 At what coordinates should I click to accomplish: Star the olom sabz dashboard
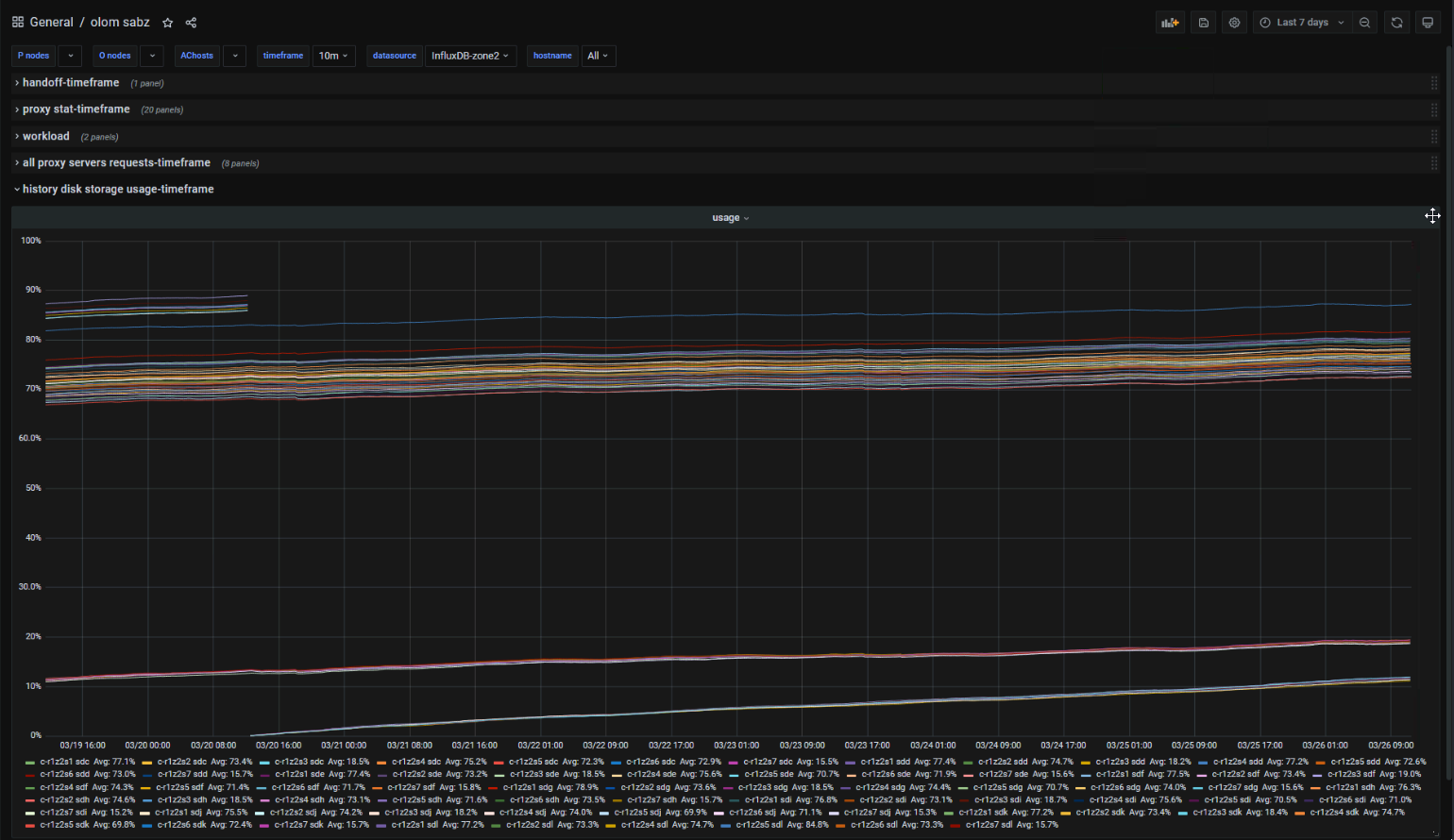(x=167, y=23)
